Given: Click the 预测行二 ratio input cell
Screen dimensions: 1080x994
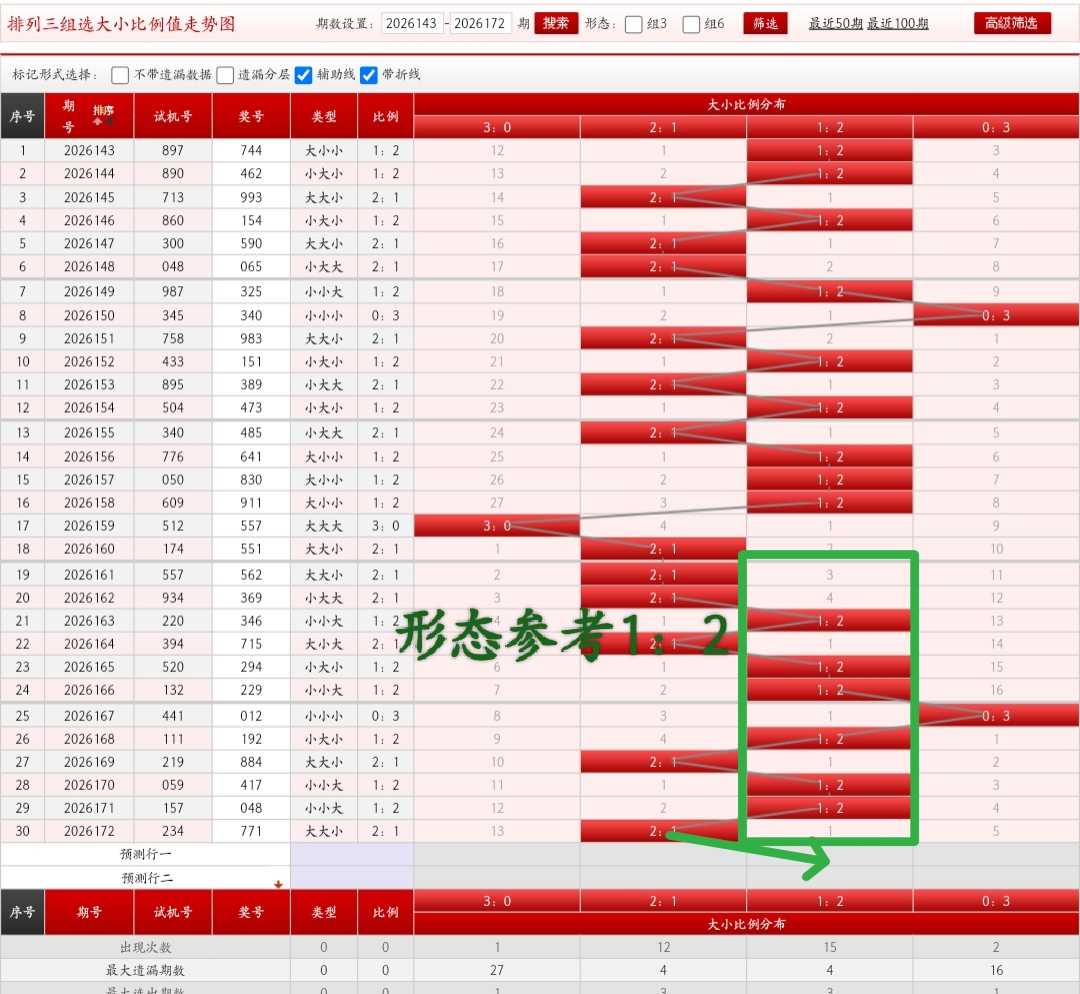Looking at the screenshot, I should pyautogui.click(x=352, y=878).
